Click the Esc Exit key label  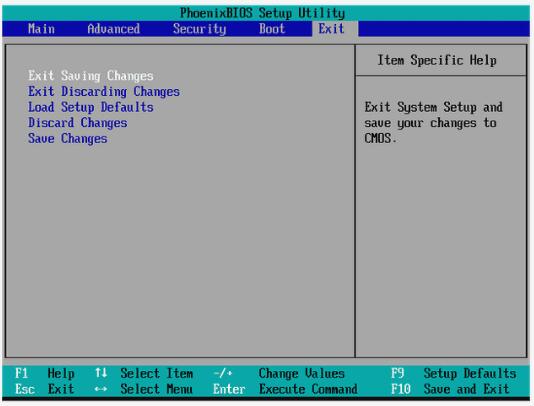coord(44,389)
